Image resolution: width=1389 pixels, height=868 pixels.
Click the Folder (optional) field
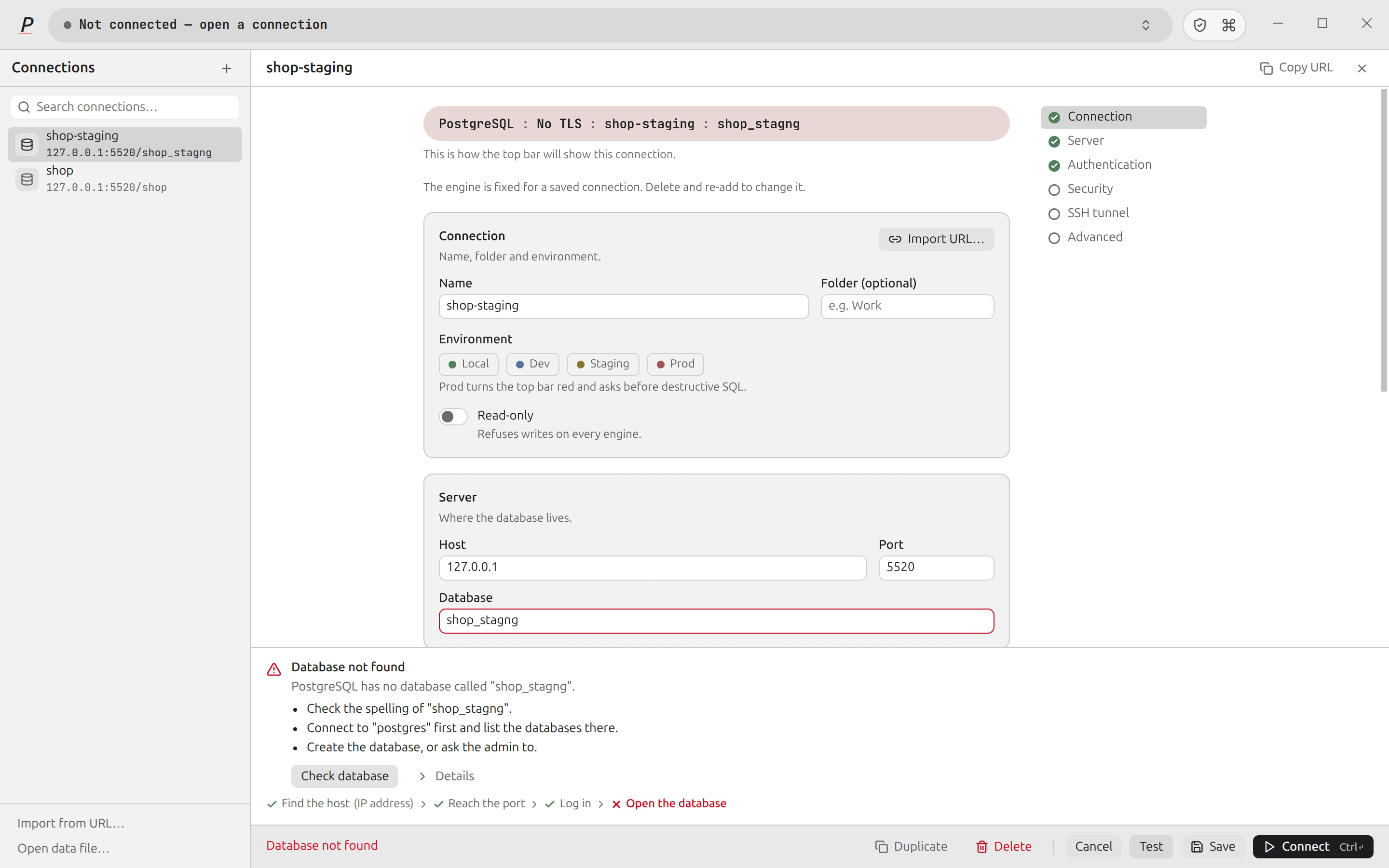(907, 306)
